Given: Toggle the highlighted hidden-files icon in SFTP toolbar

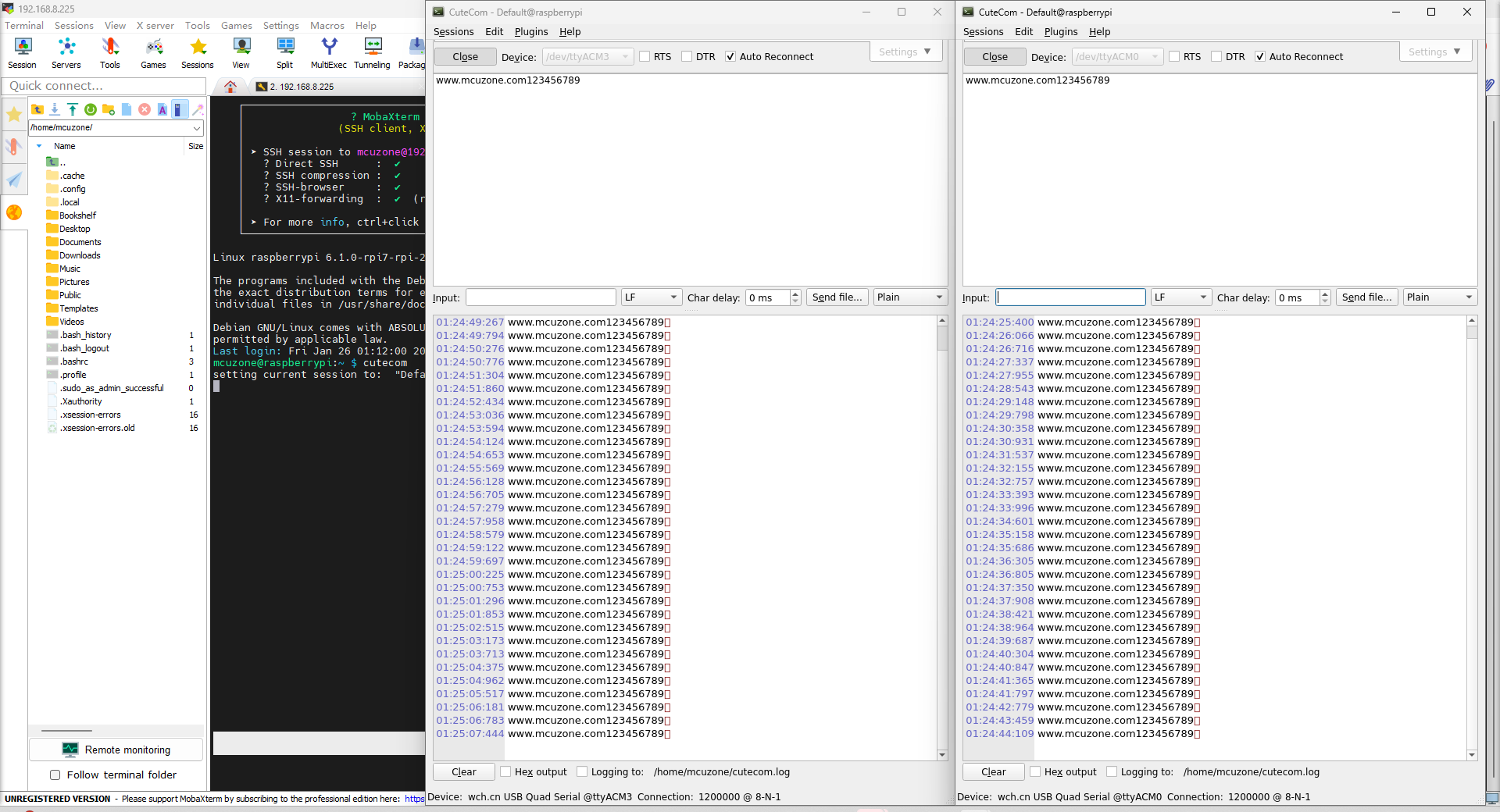Looking at the screenshot, I should click(x=179, y=109).
